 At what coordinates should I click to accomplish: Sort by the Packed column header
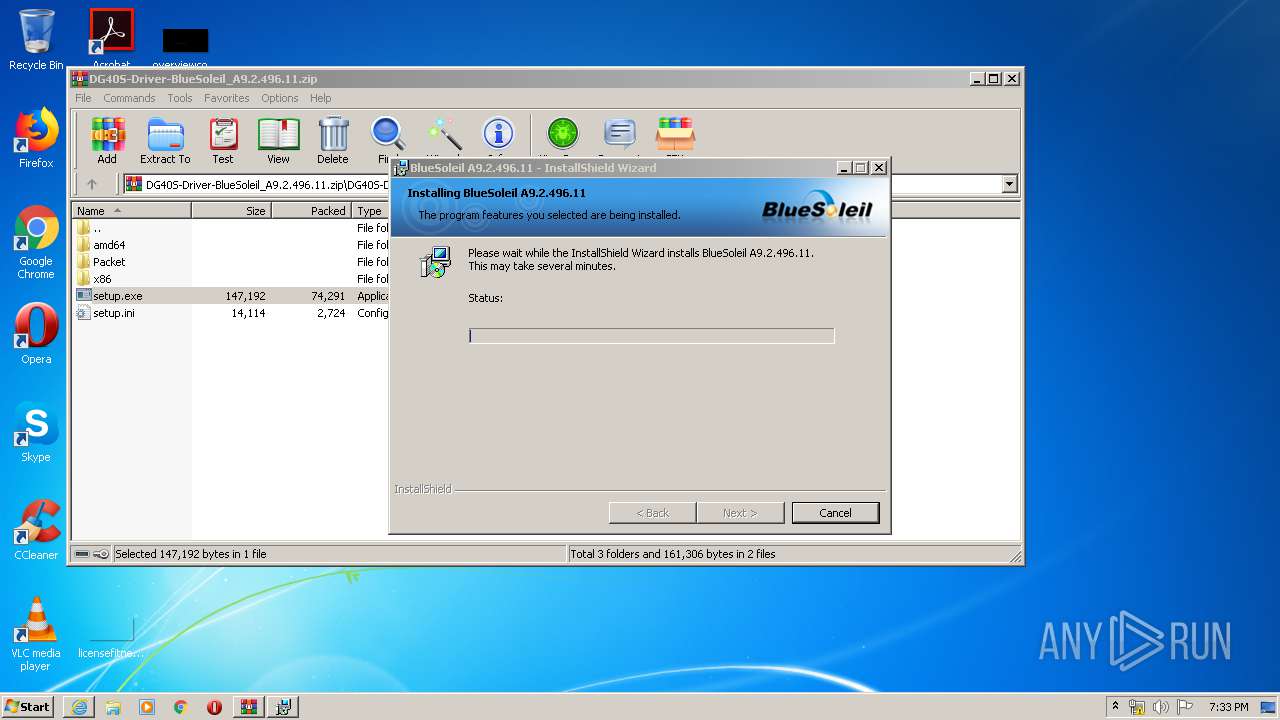312,211
